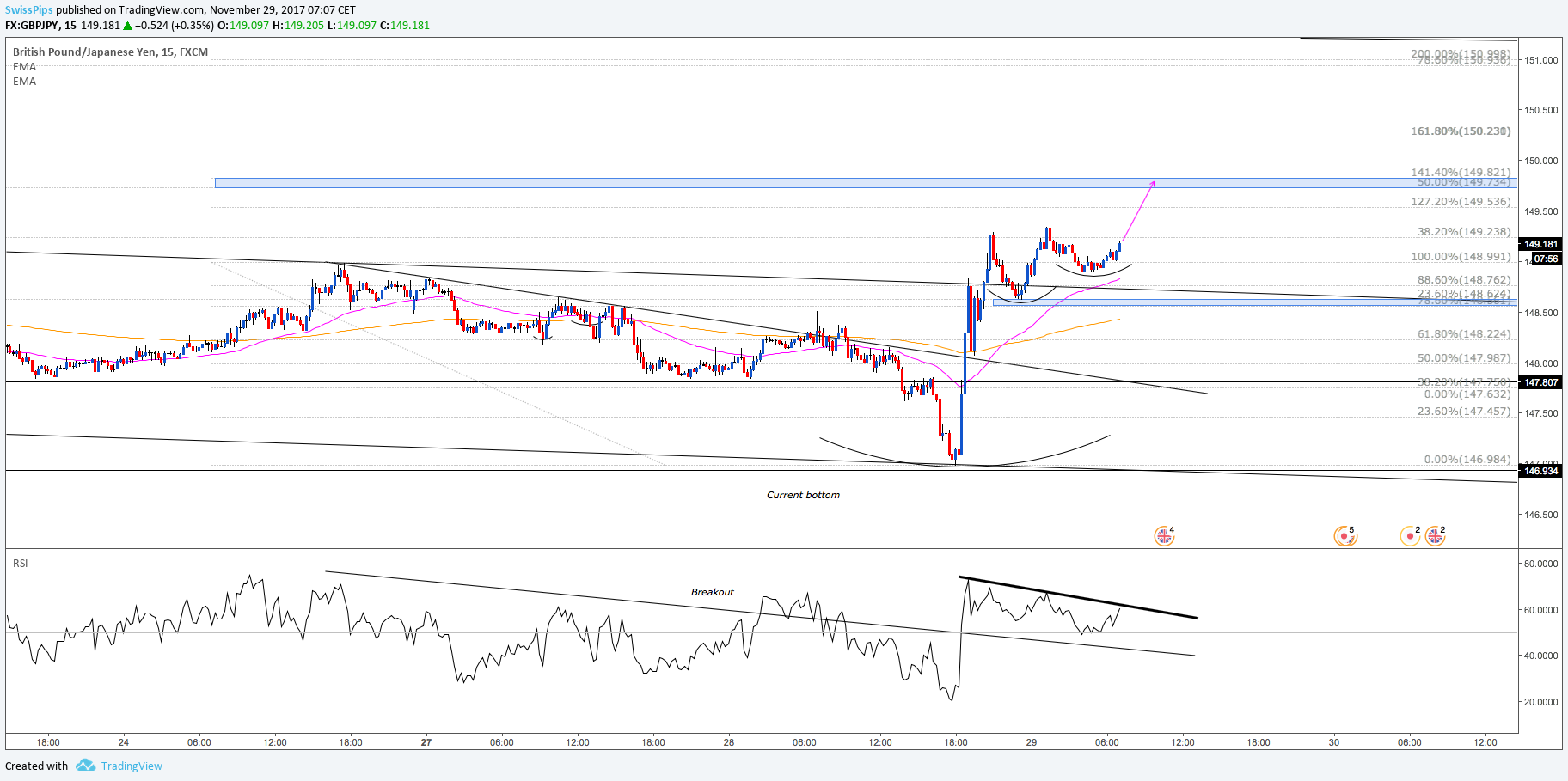Click price axis label 150.500
The image size is (1568, 781).
click(1541, 110)
